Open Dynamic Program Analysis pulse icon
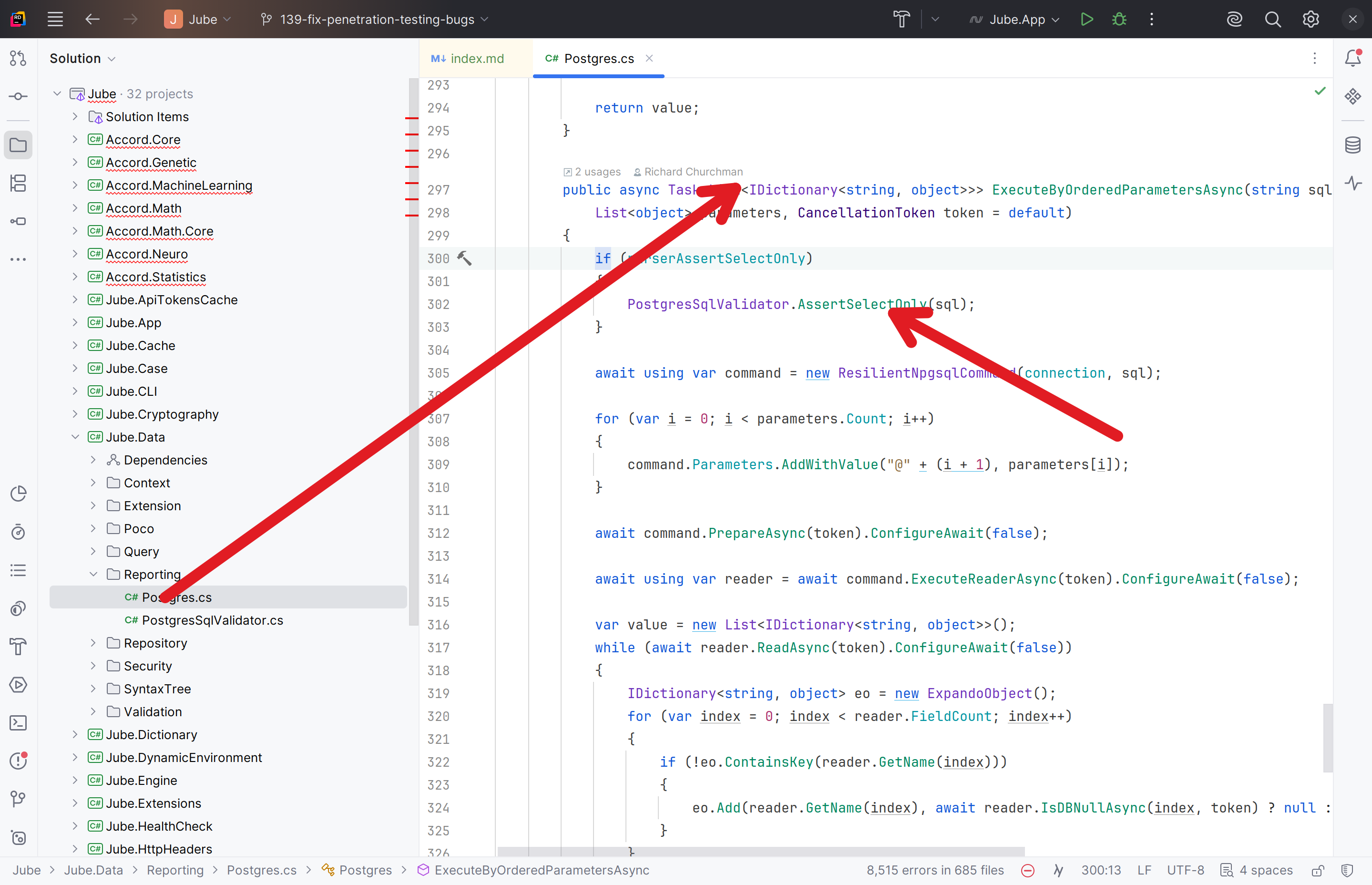This screenshot has width=1372, height=885. click(x=1353, y=183)
